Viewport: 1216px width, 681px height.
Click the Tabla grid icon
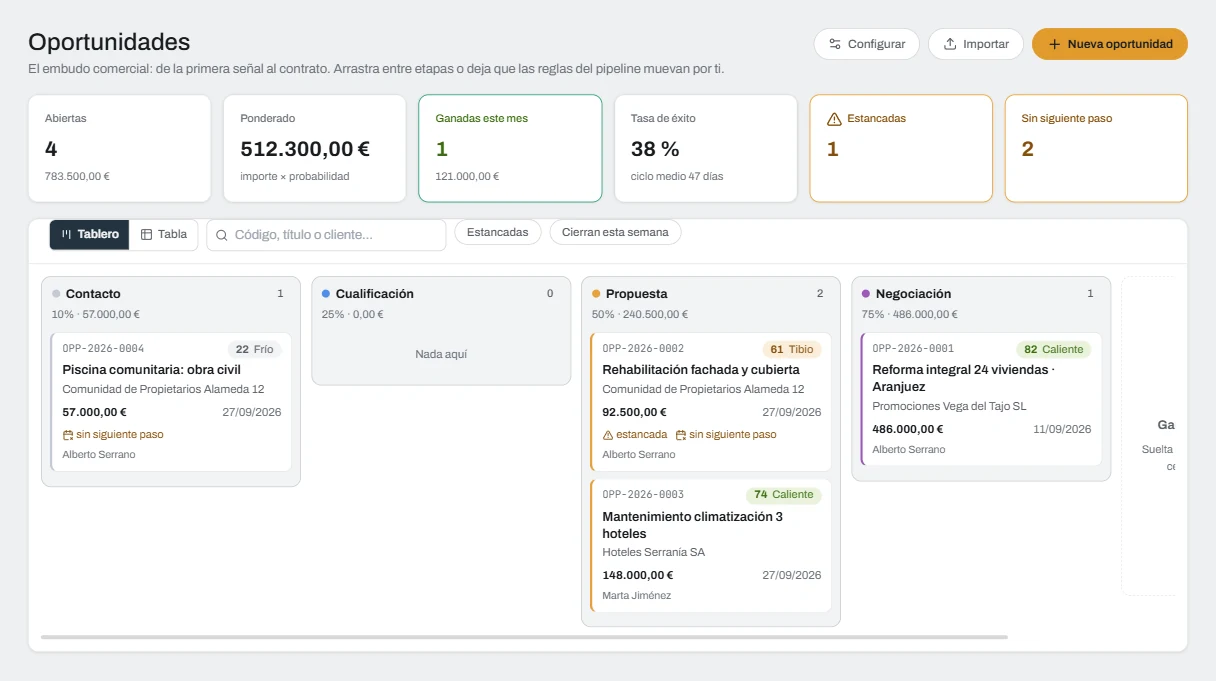point(146,234)
